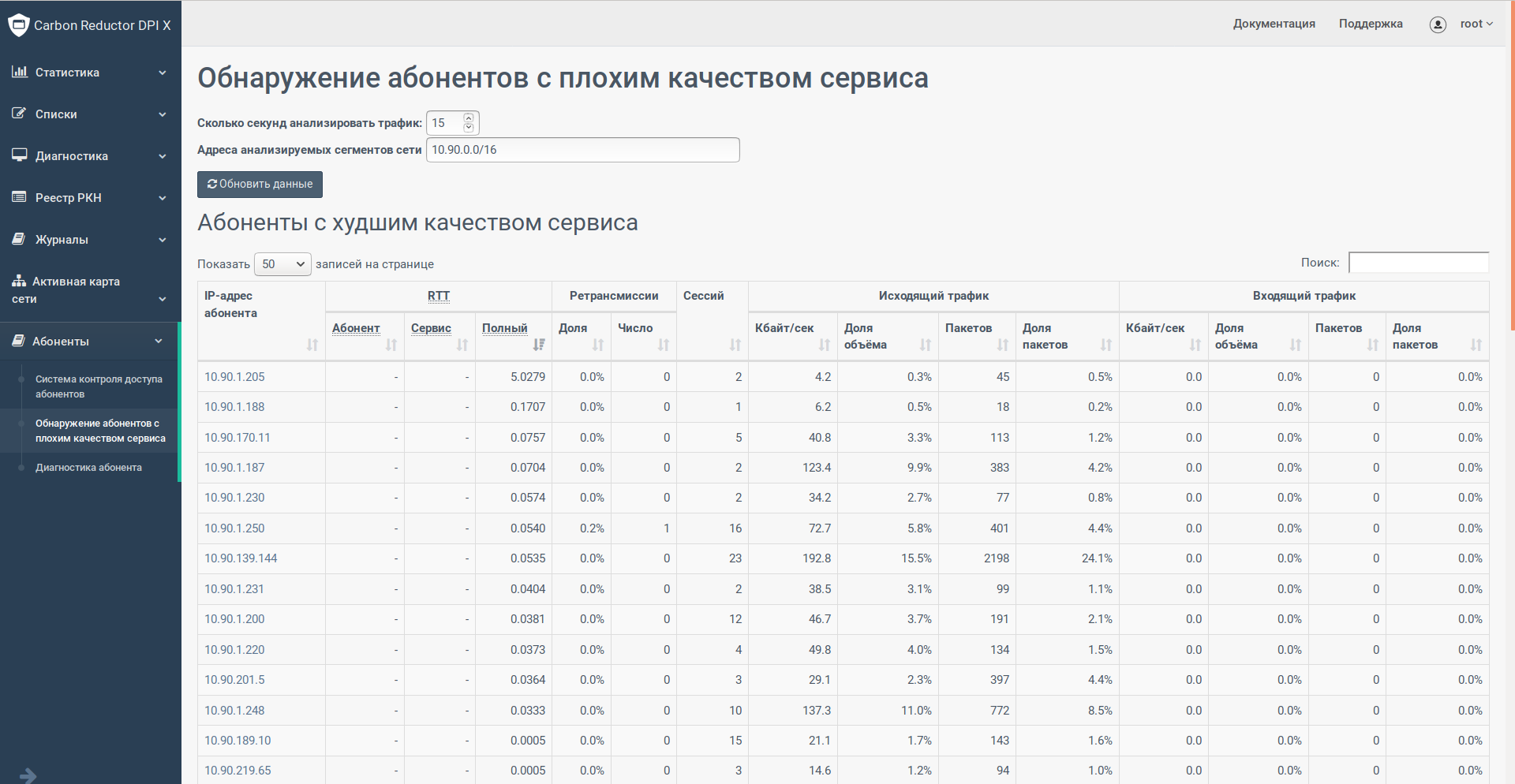Sort by RTT Абонент column arrows
The width and height of the screenshot is (1515, 784).
tap(391, 345)
